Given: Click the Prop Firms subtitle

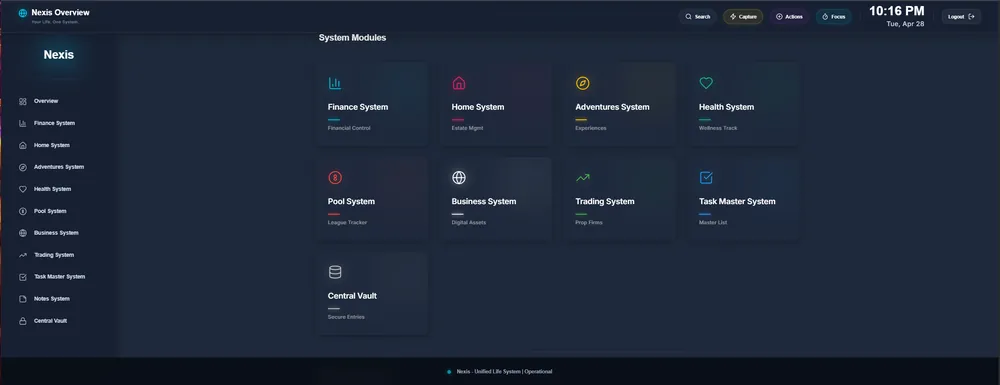Looking at the screenshot, I should coord(589,222).
